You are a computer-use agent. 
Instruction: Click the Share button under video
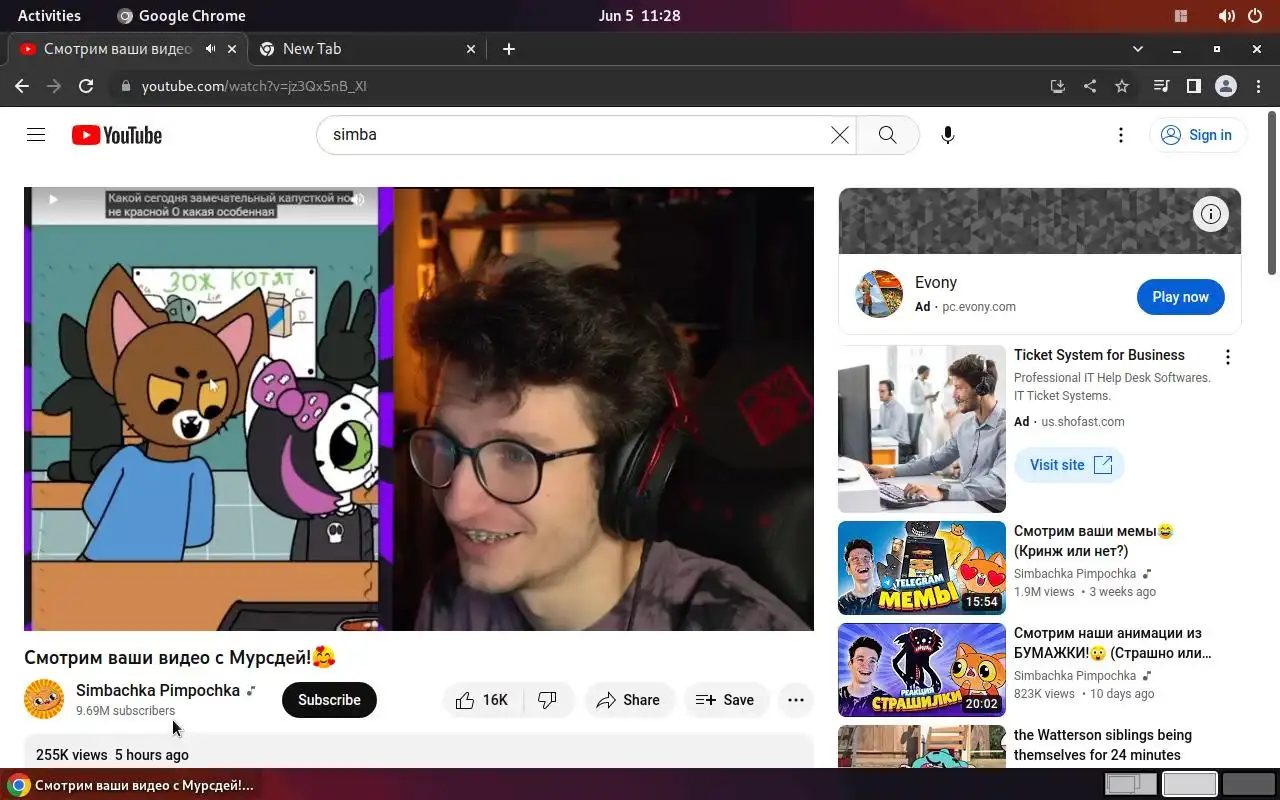(628, 700)
